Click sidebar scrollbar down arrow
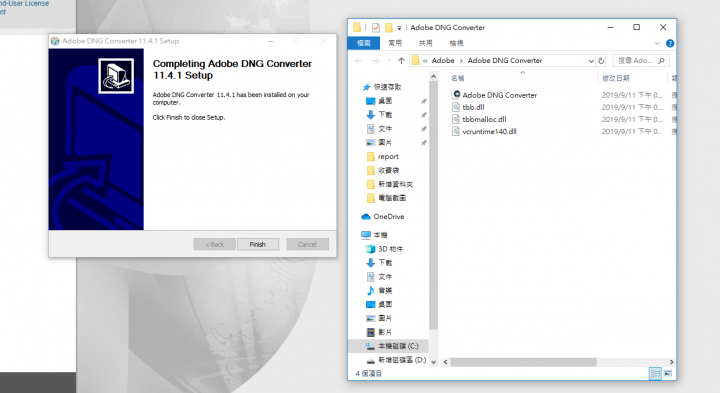This screenshot has height=393, width=720. pyautogui.click(x=433, y=362)
